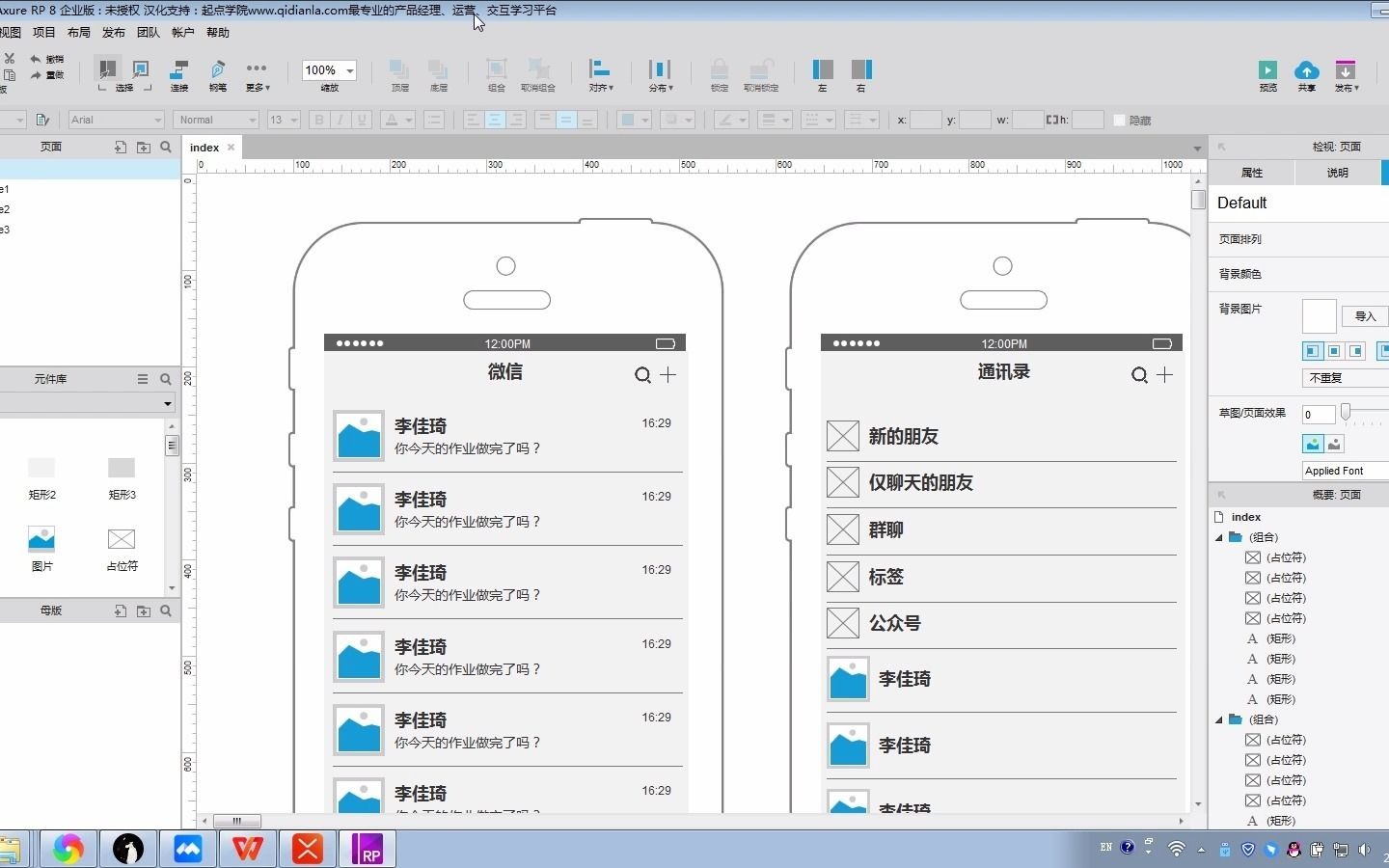Open the 帐户 menu
1389x868 pixels.
coord(183,33)
